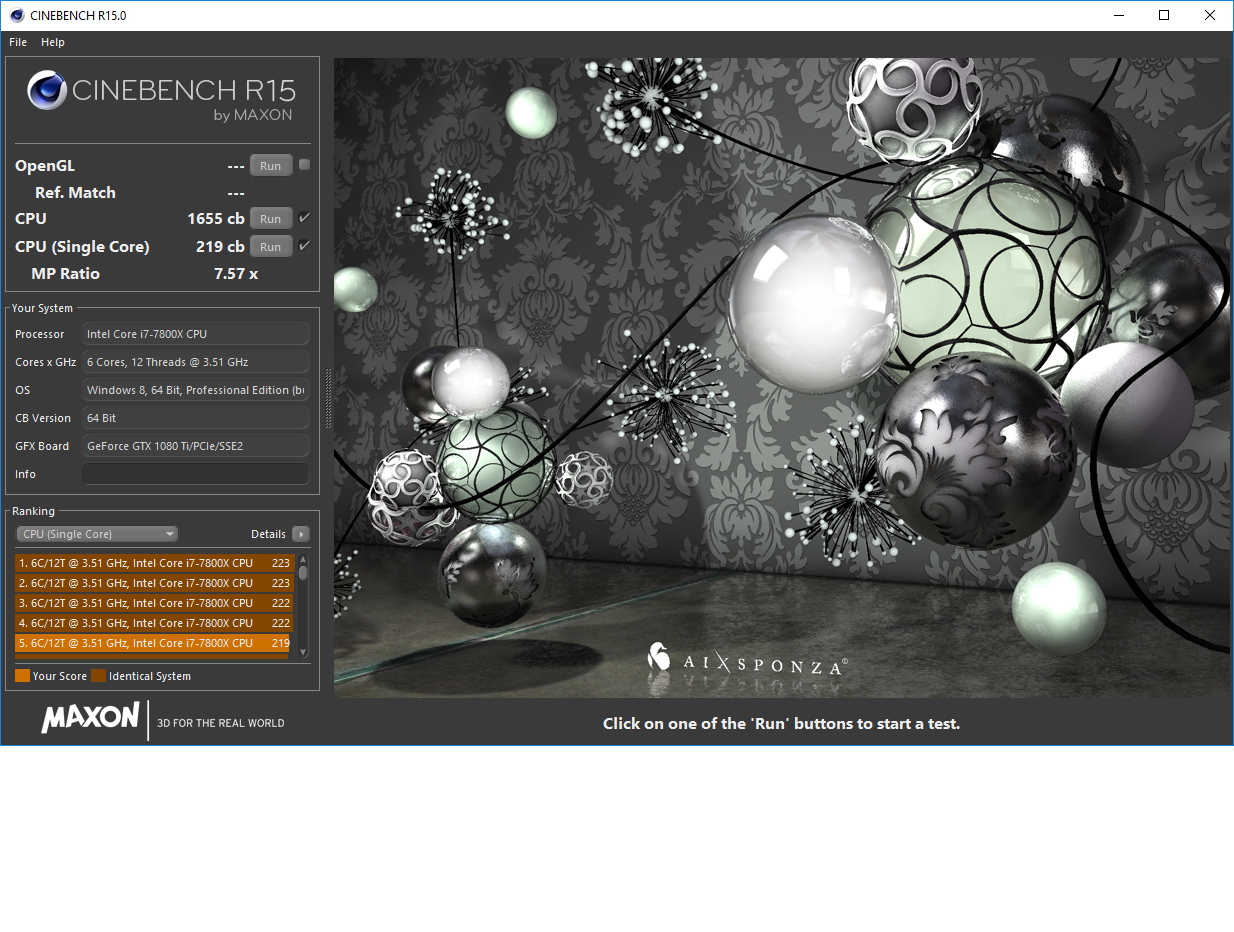Image resolution: width=1234 pixels, height=932 pixels.
Task: Click the rendered scene image
Action: [782, 377]
